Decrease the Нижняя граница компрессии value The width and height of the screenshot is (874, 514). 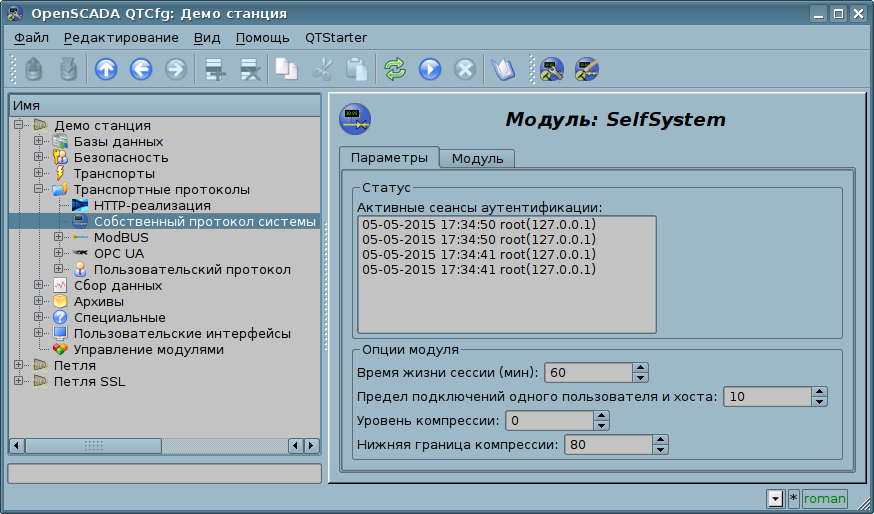[661, 449]
